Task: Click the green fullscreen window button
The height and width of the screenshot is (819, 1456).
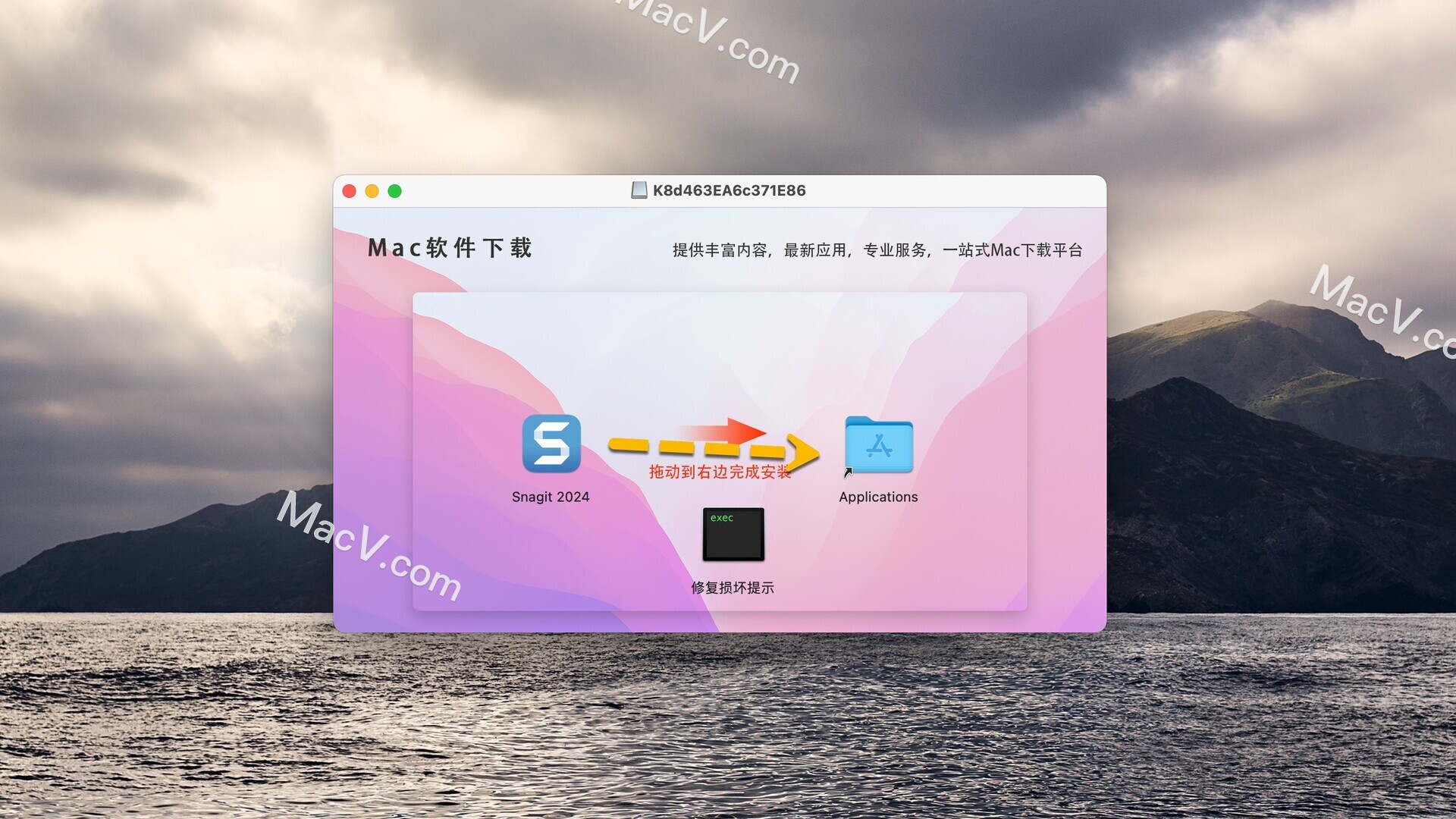Action: point(397,191)
